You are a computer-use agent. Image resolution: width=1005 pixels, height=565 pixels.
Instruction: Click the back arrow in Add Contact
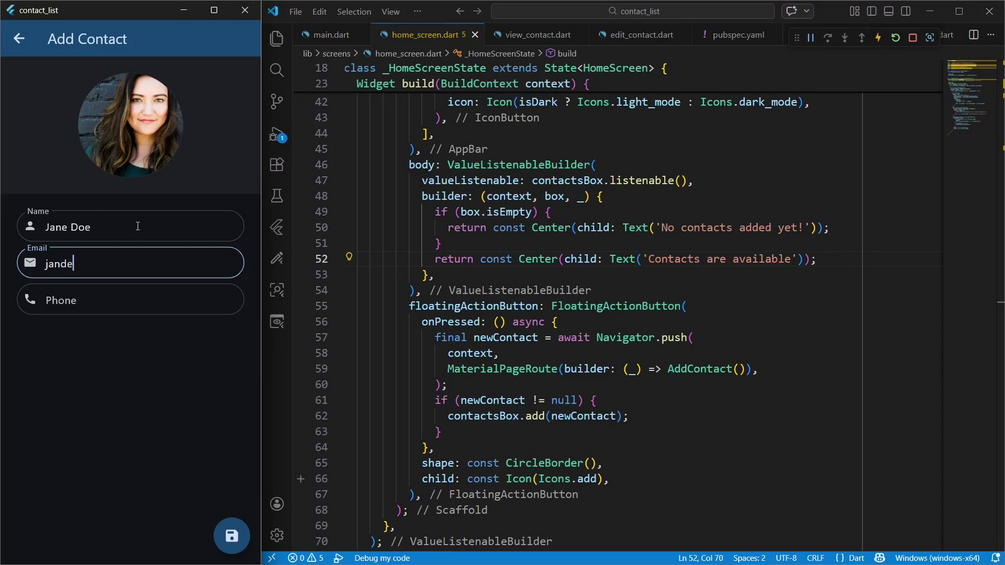click(x=19, y=38)
